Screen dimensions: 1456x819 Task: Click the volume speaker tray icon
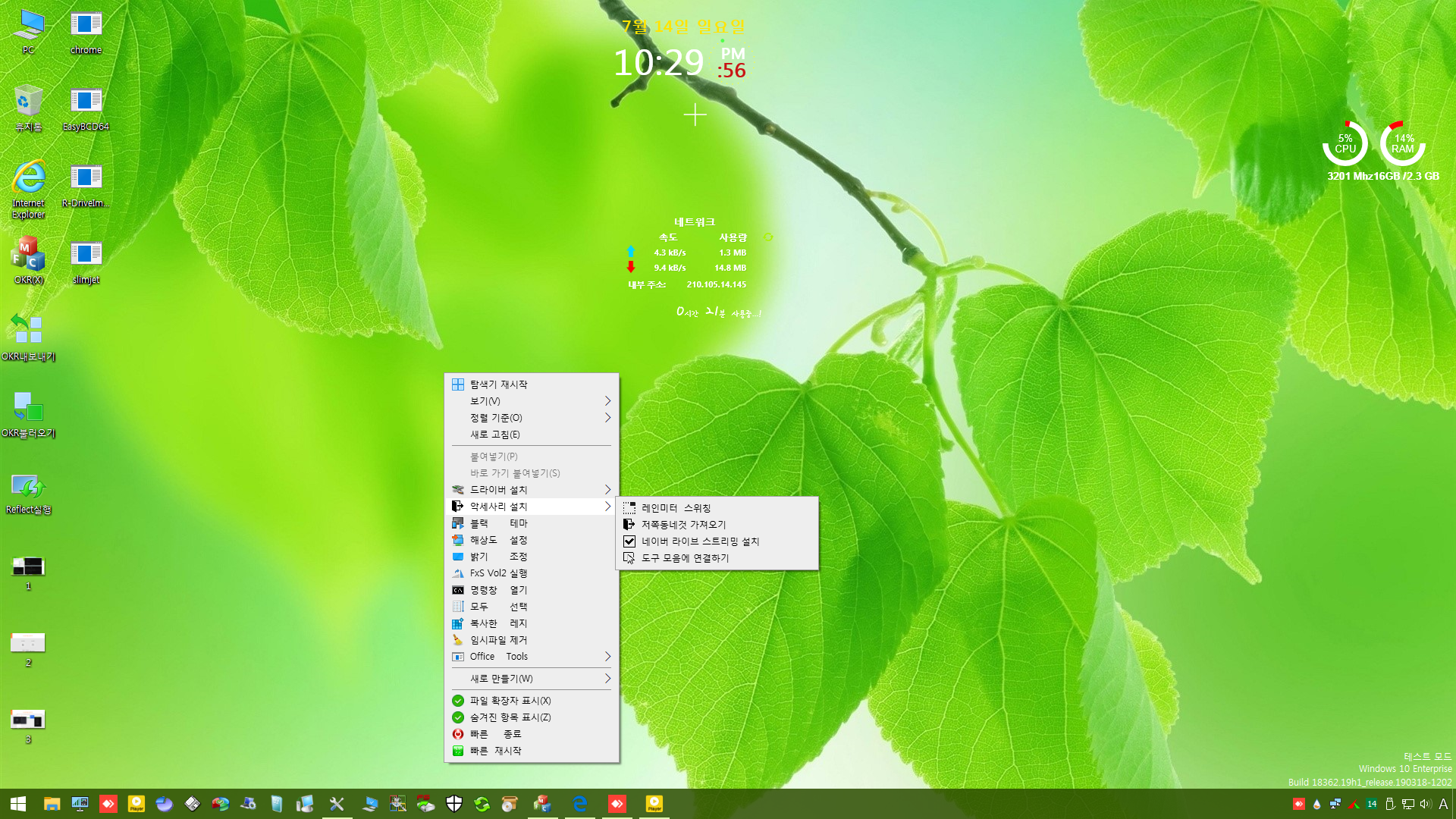coord(1426,804)
